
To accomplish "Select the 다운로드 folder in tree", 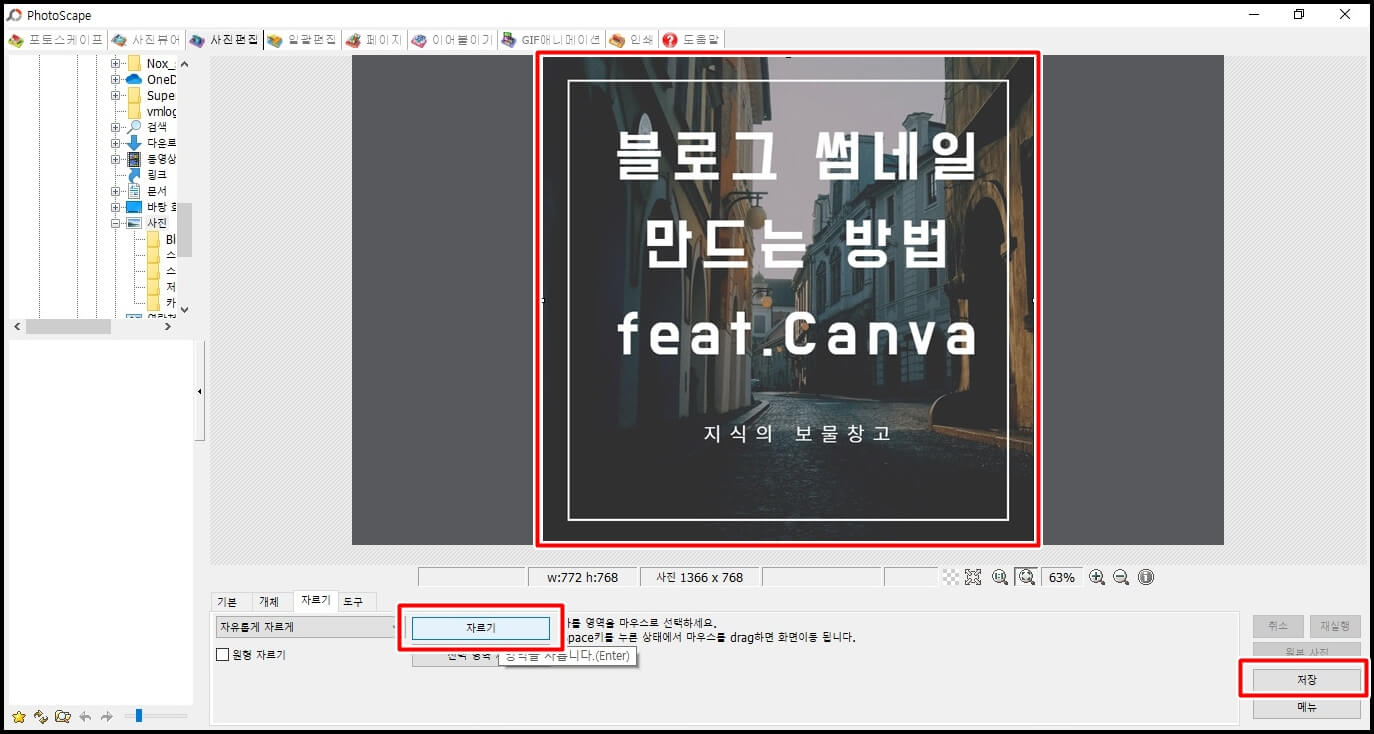I will click(x=161, y=143).
